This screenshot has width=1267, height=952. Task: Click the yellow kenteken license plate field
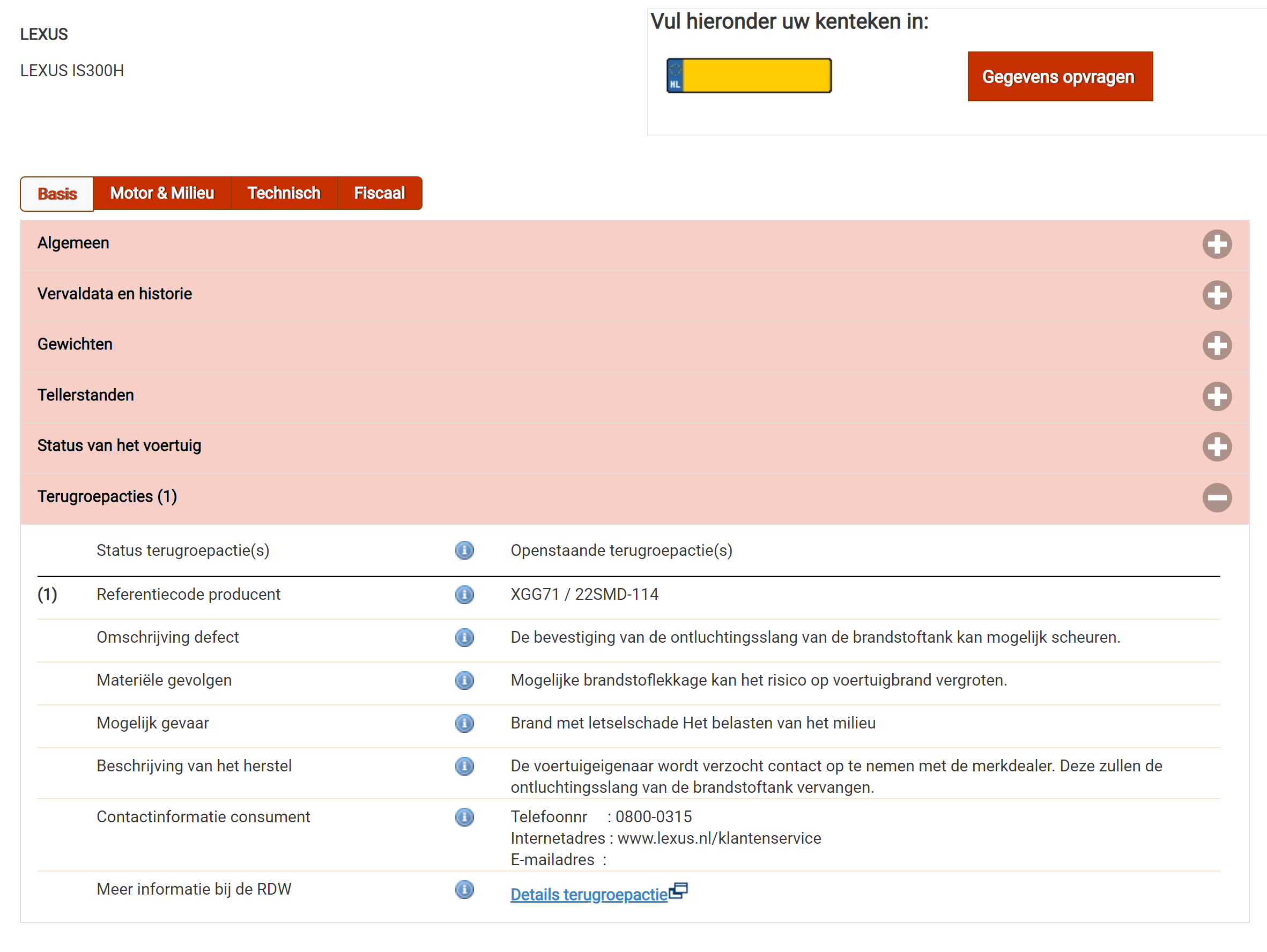point(756,76)
